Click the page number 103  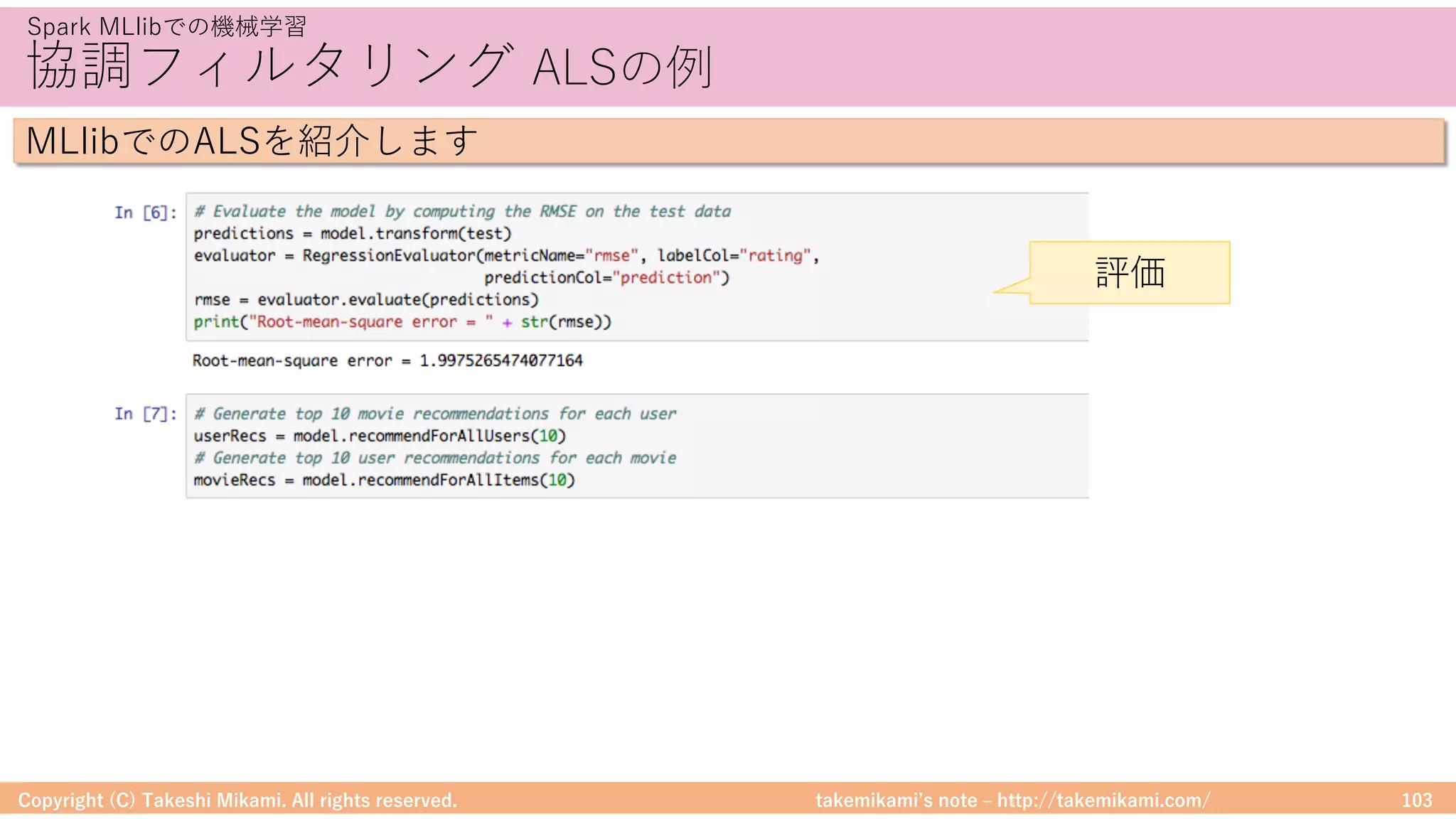[1417, 801]
